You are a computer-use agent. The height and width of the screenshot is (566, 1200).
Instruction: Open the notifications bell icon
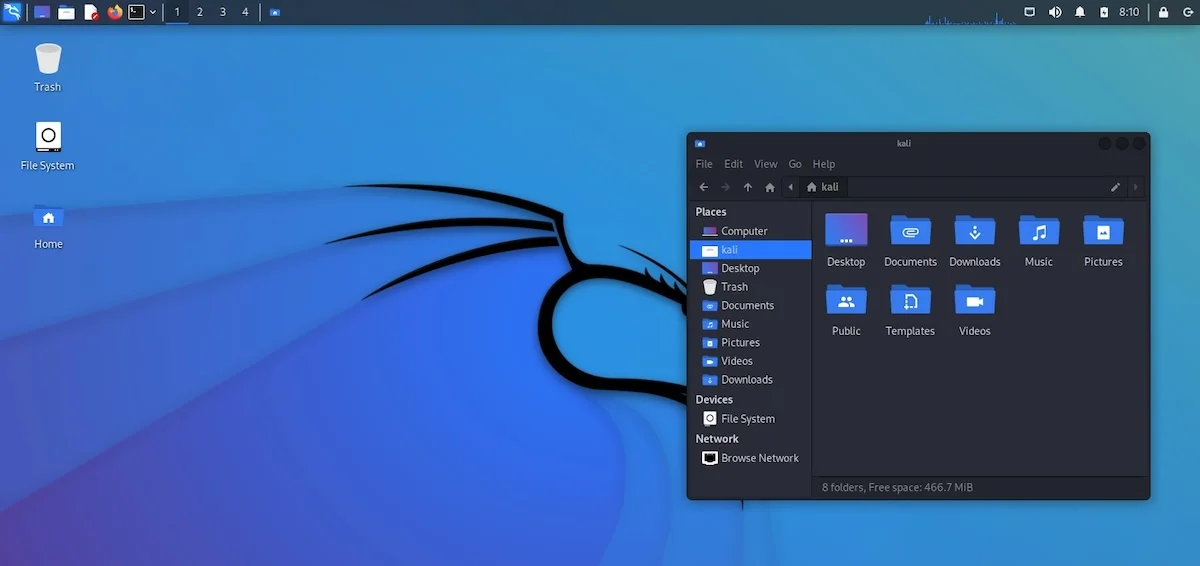[1080, 12]
